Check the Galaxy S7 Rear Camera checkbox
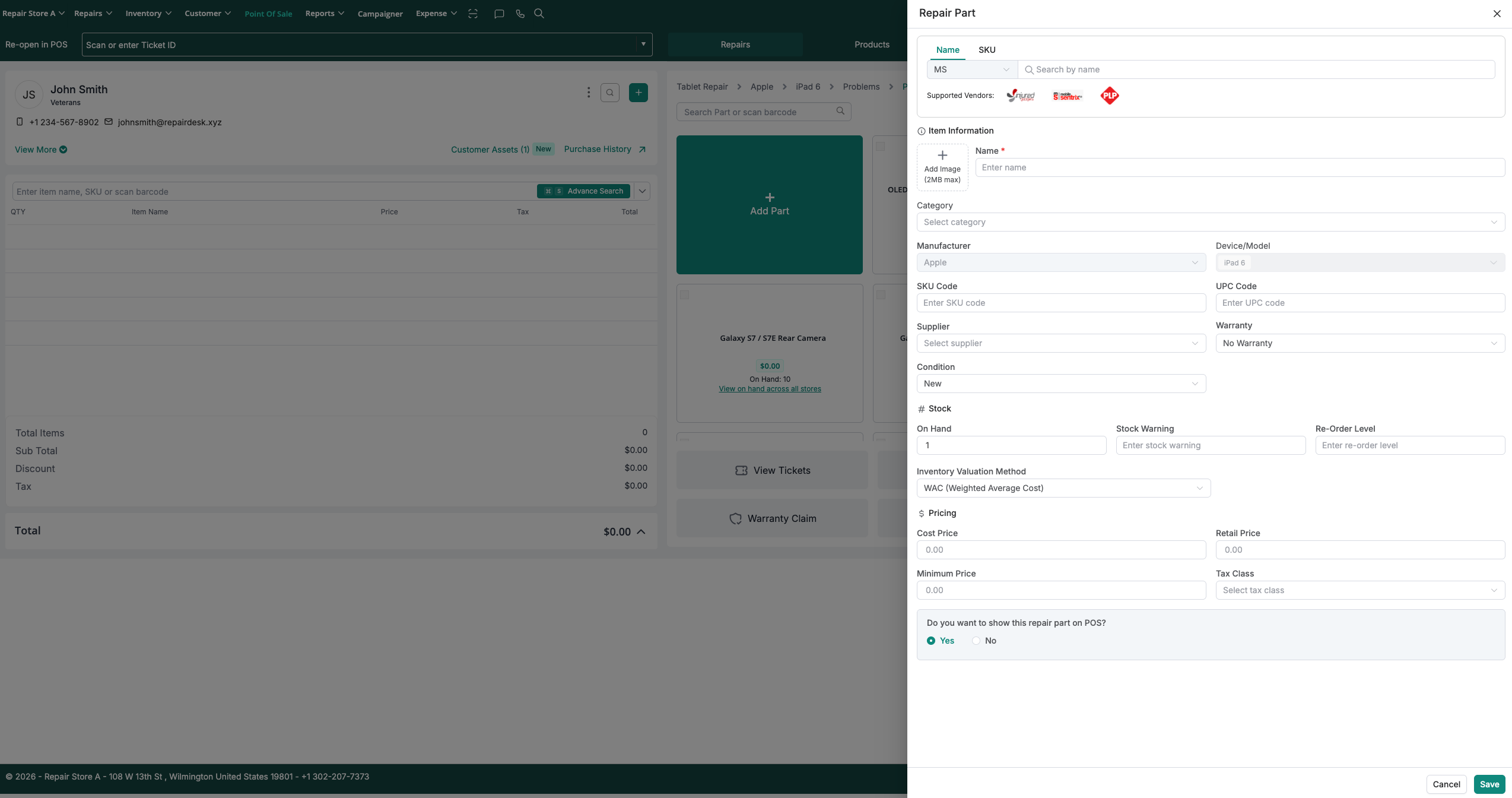Viewport: 1512px width, 798px height. (684, 294)
